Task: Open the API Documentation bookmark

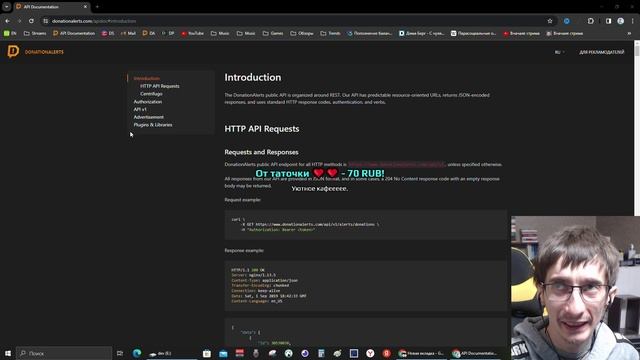Action: (74, 33)
